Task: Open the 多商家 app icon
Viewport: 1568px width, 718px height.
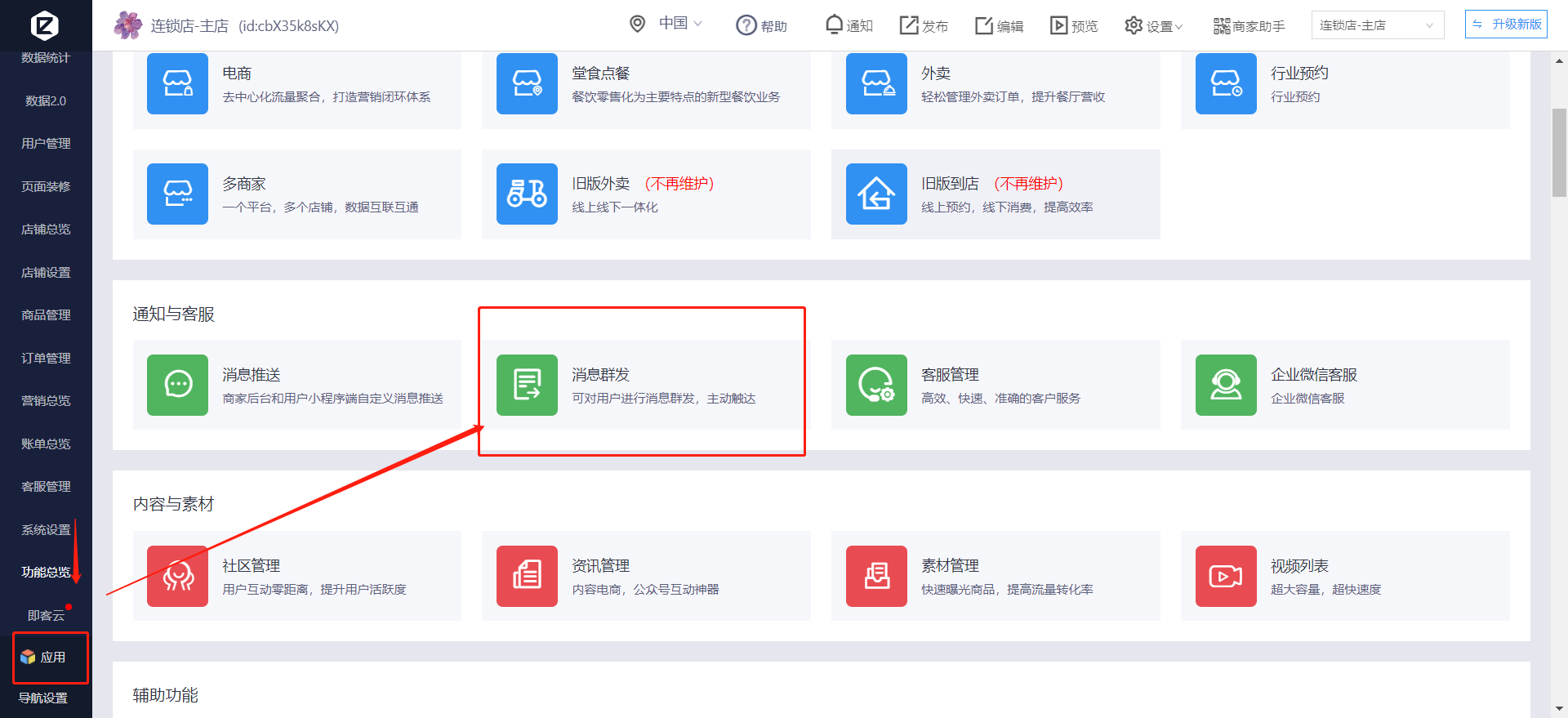Action: [177, 194]
